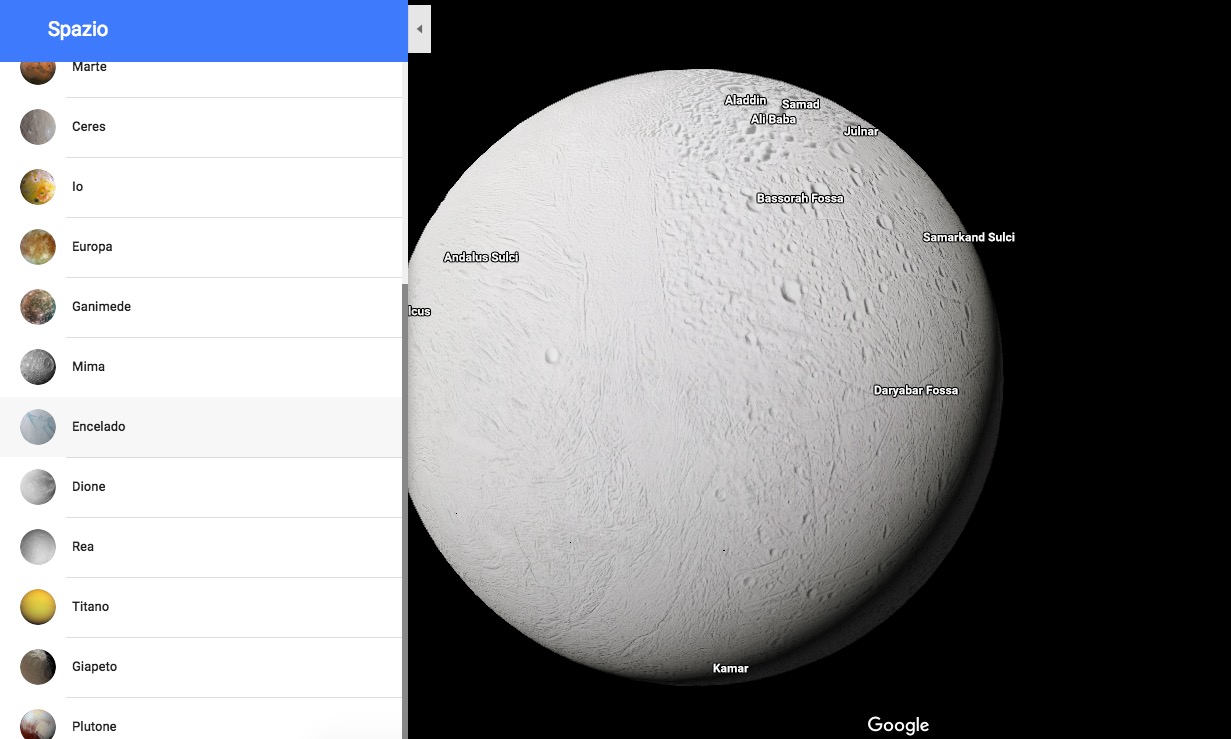
Task: Select the Mima moon icon
Action: [x=38, y=367]
